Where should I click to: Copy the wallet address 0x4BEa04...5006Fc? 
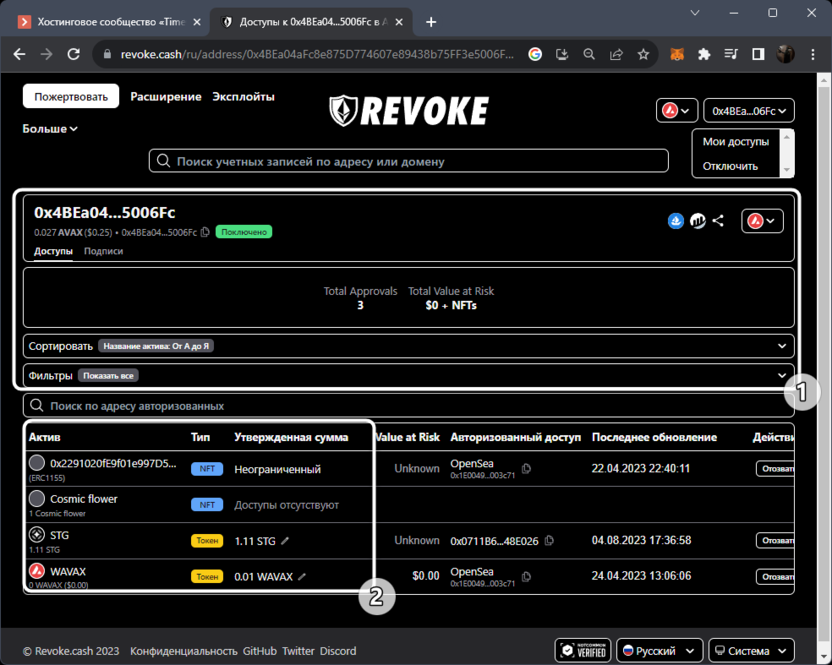pyautogui.click(x=205, y=232)
